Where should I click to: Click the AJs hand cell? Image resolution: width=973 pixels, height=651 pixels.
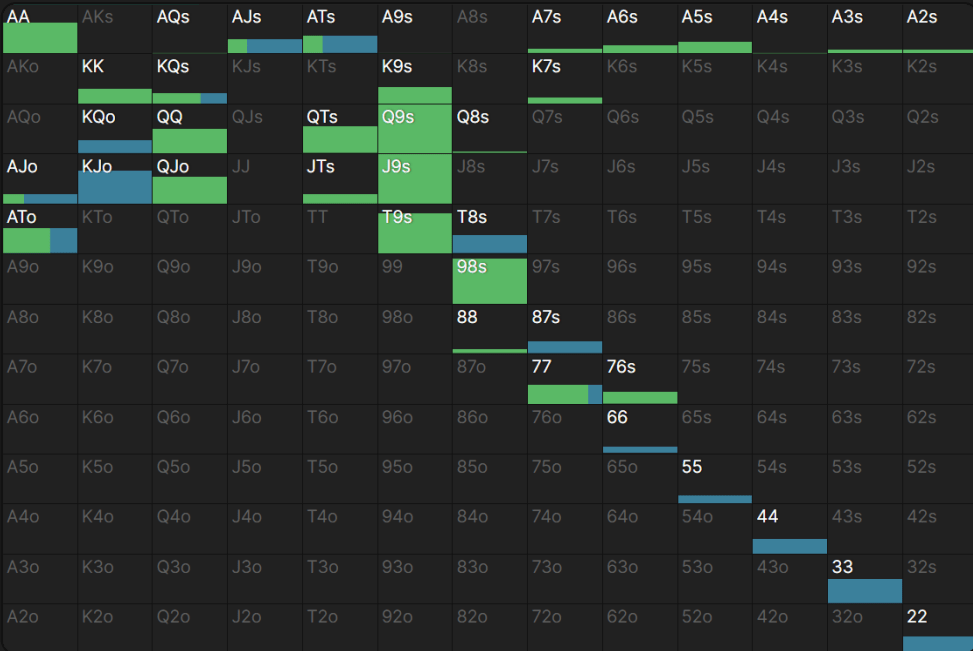tap(265, 29)
